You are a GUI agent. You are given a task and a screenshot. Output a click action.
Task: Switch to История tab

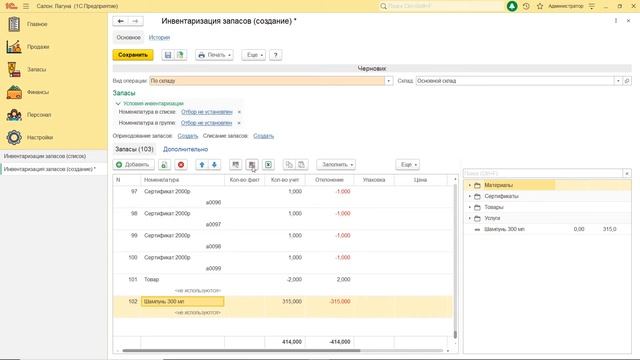click(159, 38)
